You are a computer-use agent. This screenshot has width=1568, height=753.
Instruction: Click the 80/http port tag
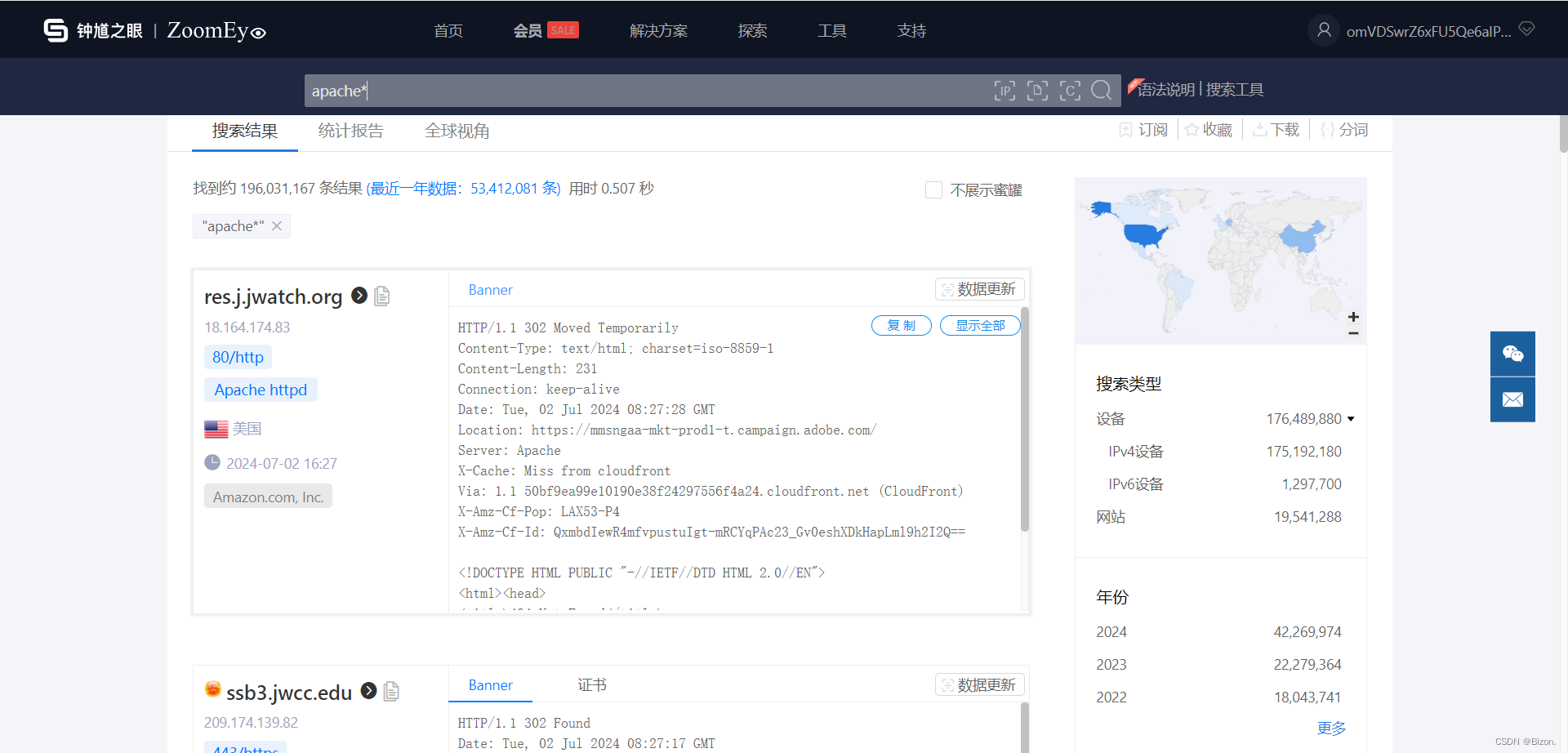[238, 357]
